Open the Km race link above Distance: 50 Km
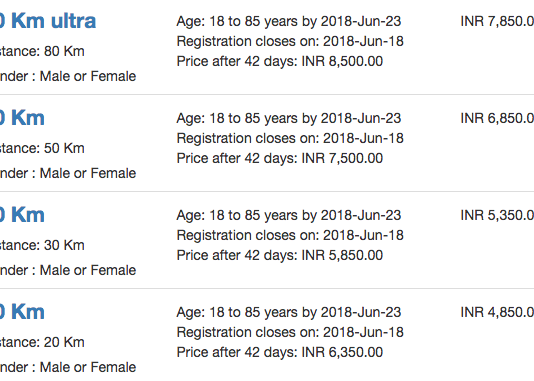The image size is (534, 381). click(x=22, y=118)
